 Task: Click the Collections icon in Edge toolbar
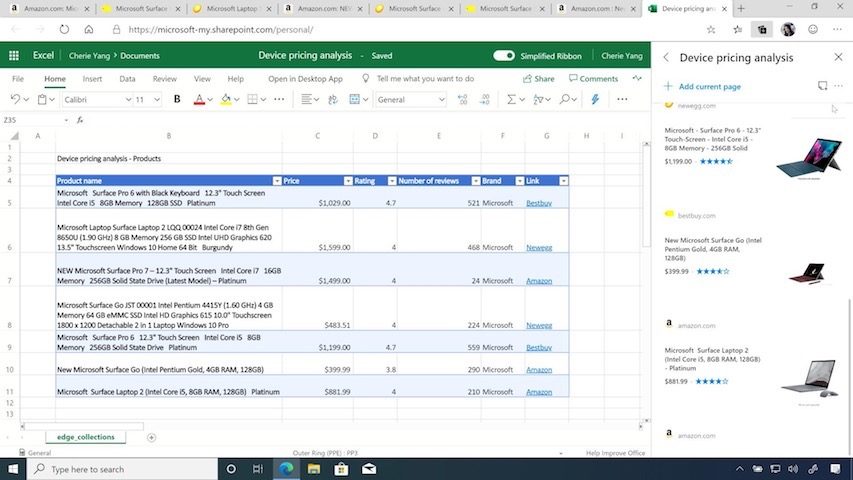point(762,30)
